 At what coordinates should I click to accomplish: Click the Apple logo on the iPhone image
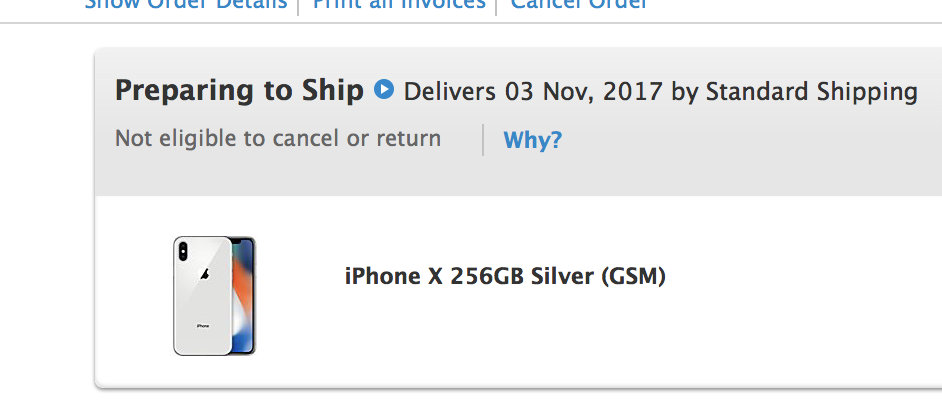203,275
